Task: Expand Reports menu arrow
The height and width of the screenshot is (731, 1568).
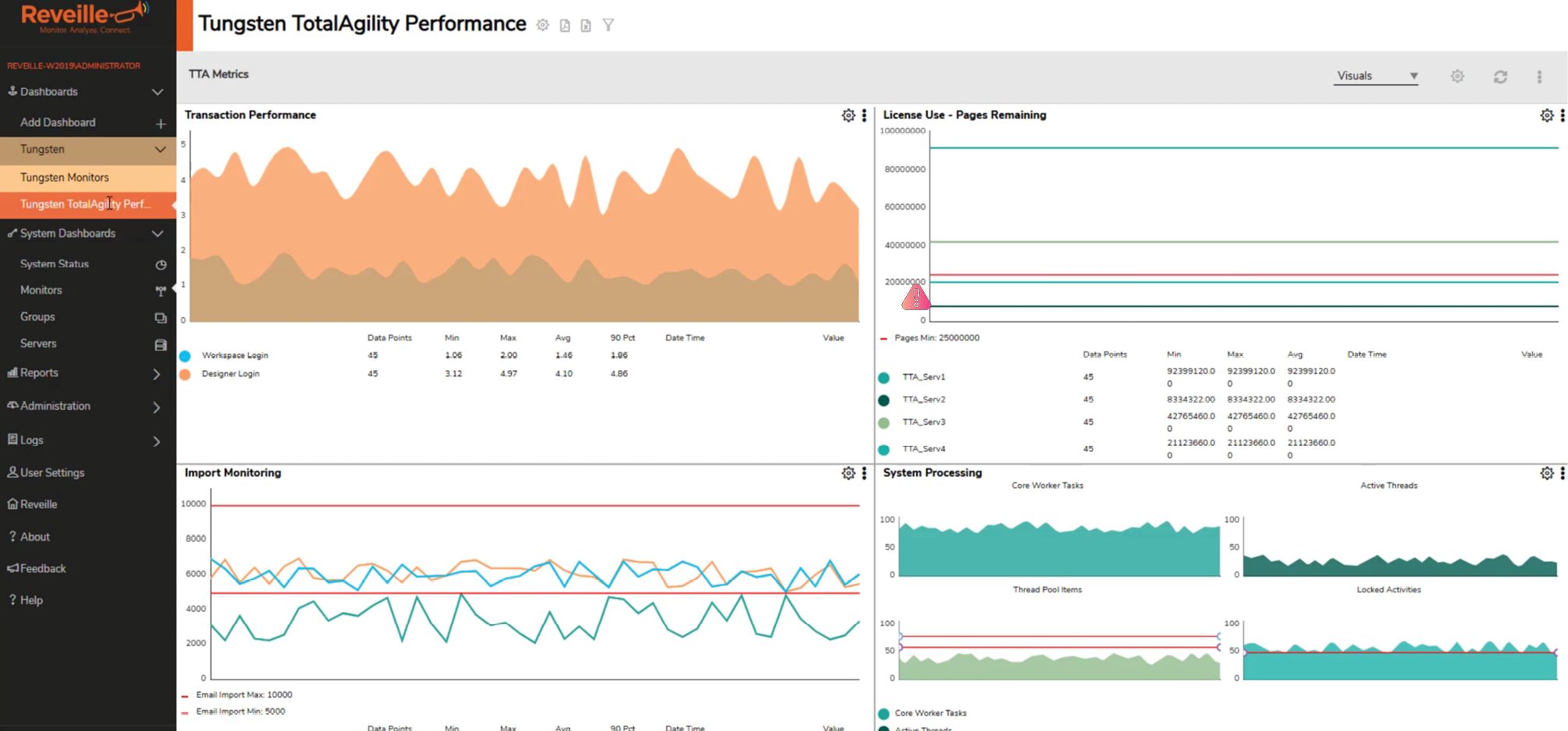Action: [x=157, y=374]
